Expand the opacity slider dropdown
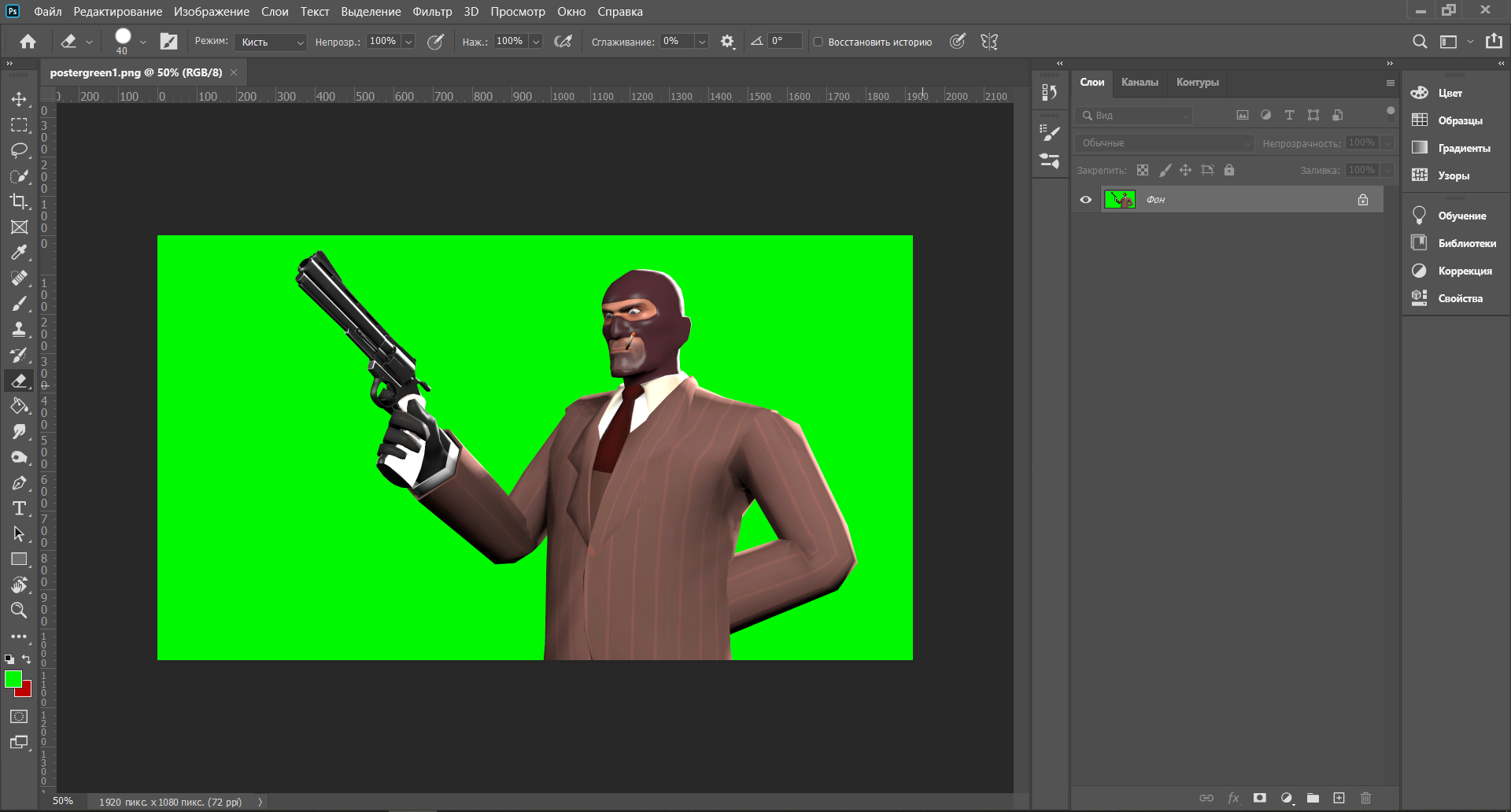Image resolution: width=1511 pixels, height=812 pixels. tap(408, 42)
